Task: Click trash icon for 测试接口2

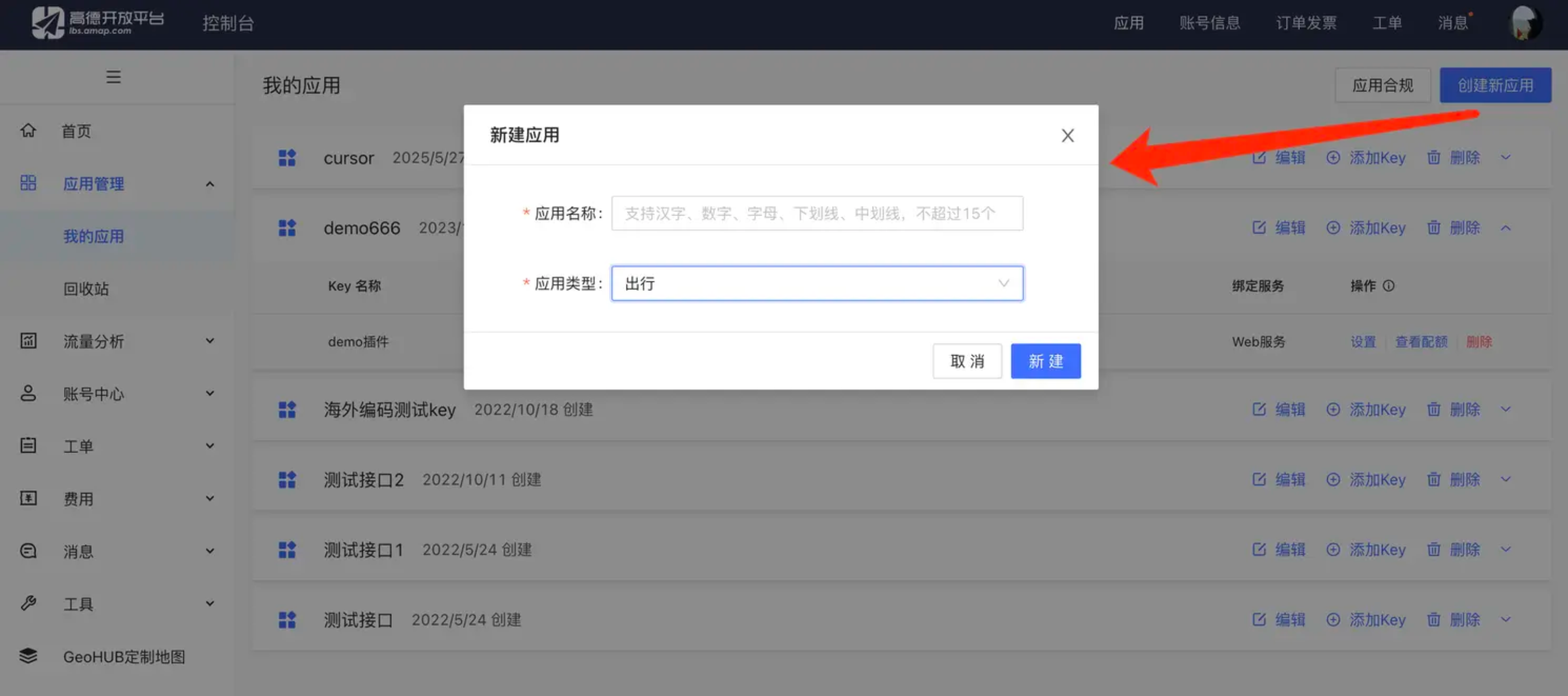Action: [1433, 479]
